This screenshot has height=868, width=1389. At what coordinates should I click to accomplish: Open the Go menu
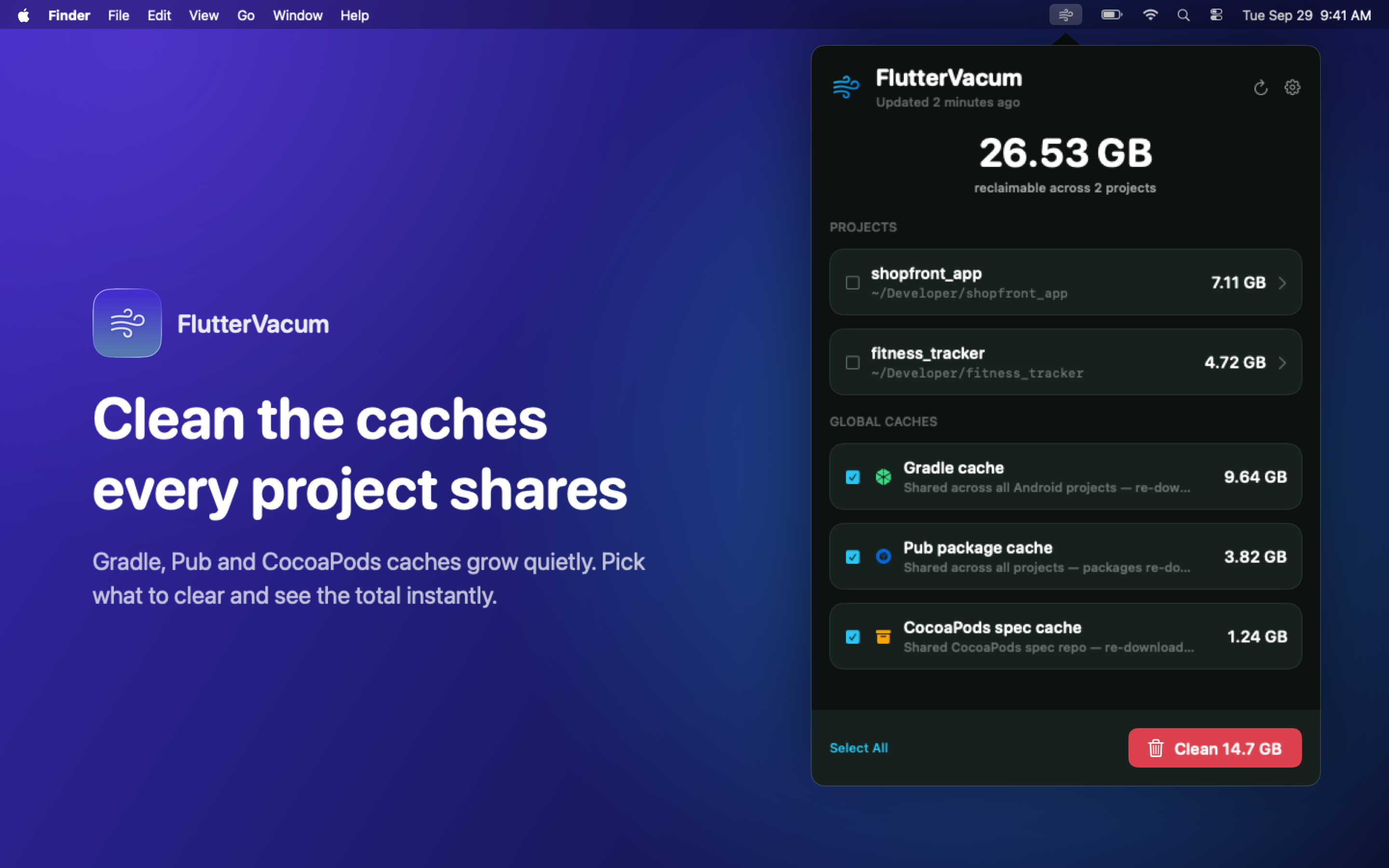point(245,15)
